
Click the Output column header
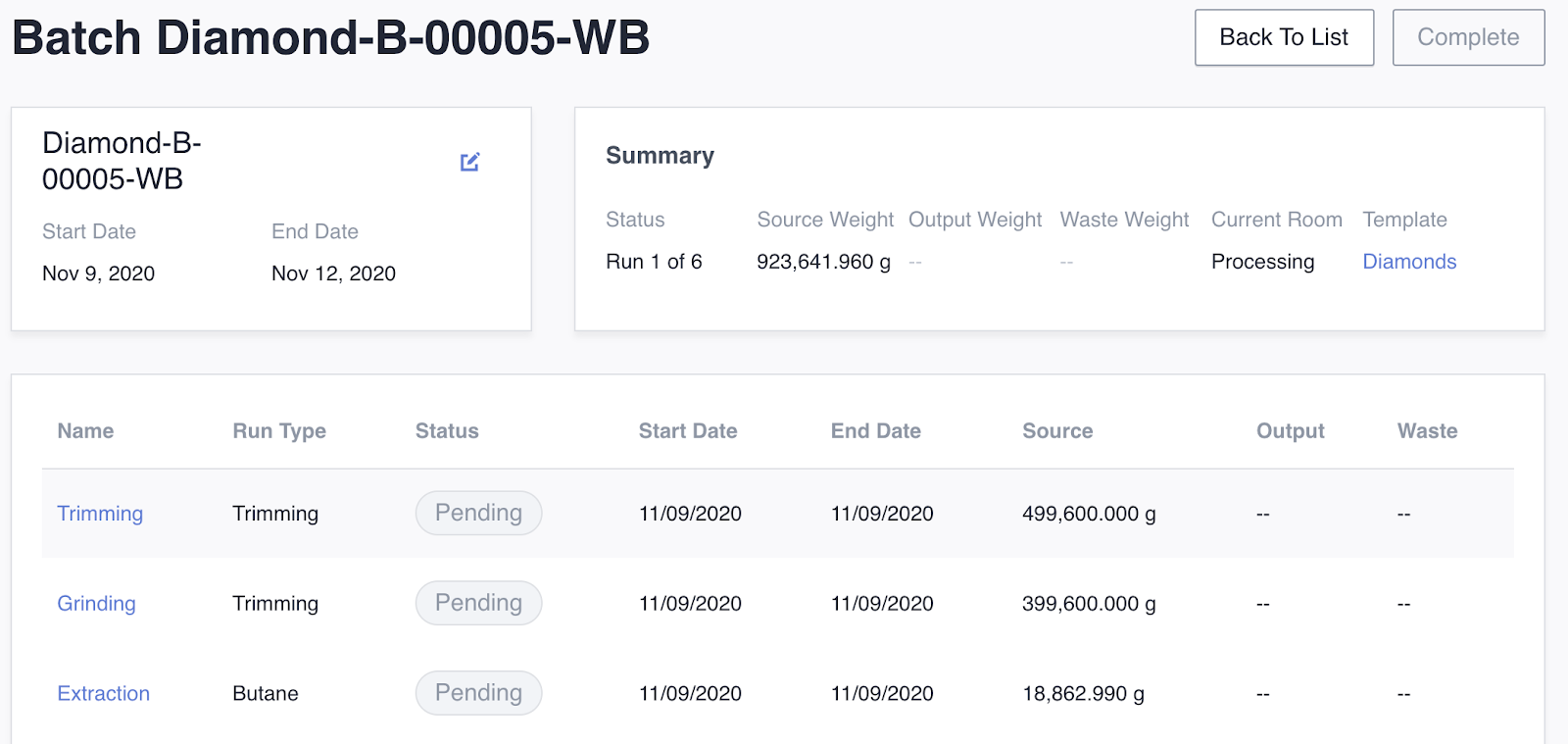coord(1290,431)
